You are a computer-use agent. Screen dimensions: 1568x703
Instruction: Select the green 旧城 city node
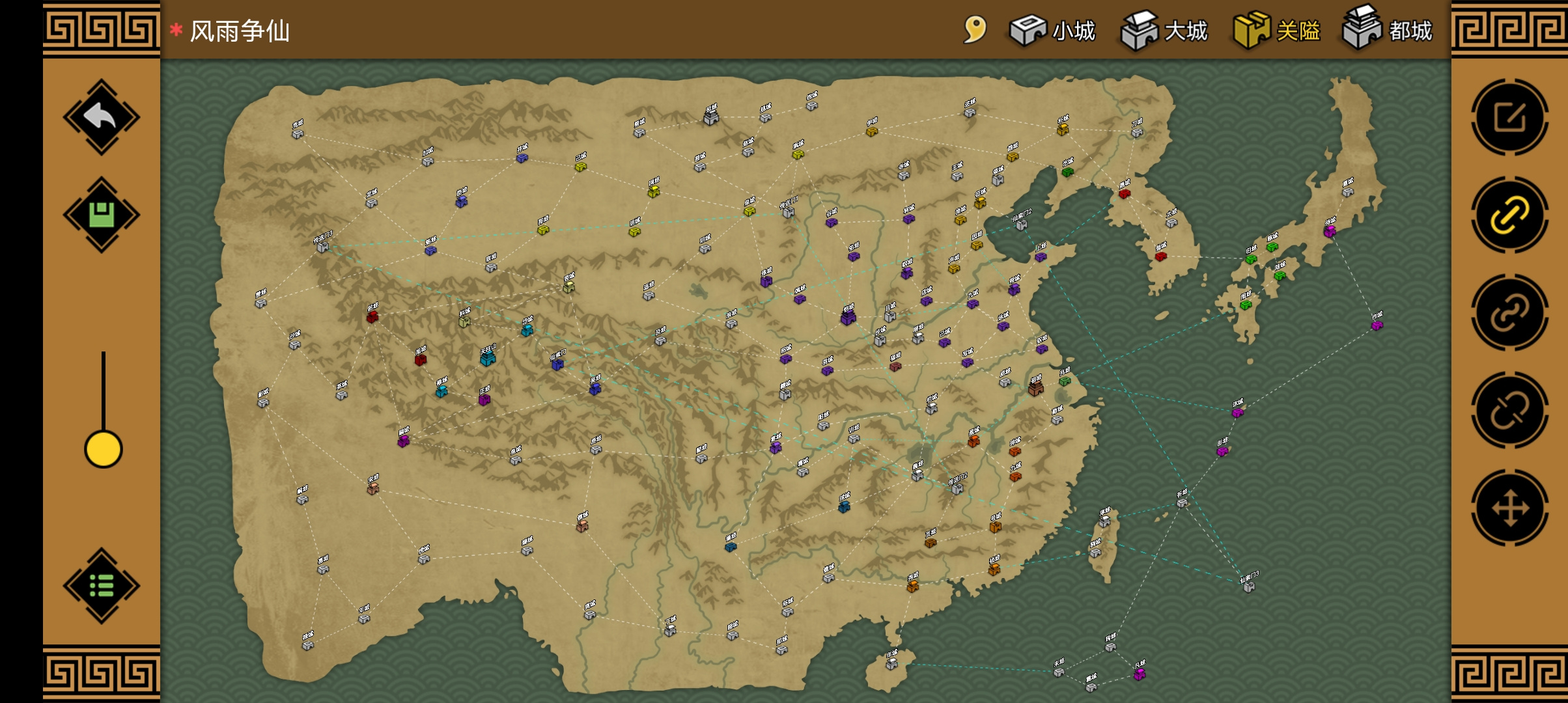pyautogui.click(x=1251, y=256)
